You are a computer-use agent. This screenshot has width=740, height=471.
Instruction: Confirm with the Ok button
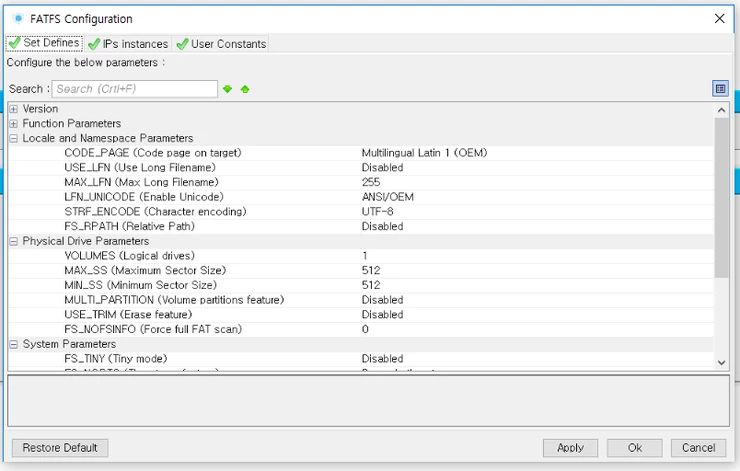tap(634, 447)
